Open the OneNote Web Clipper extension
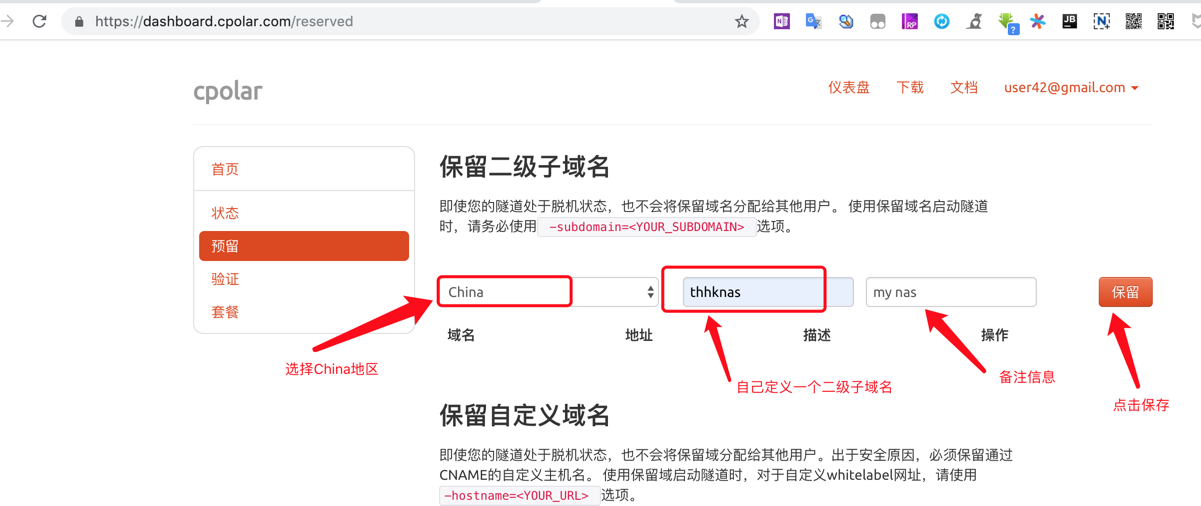 point(782,21)
